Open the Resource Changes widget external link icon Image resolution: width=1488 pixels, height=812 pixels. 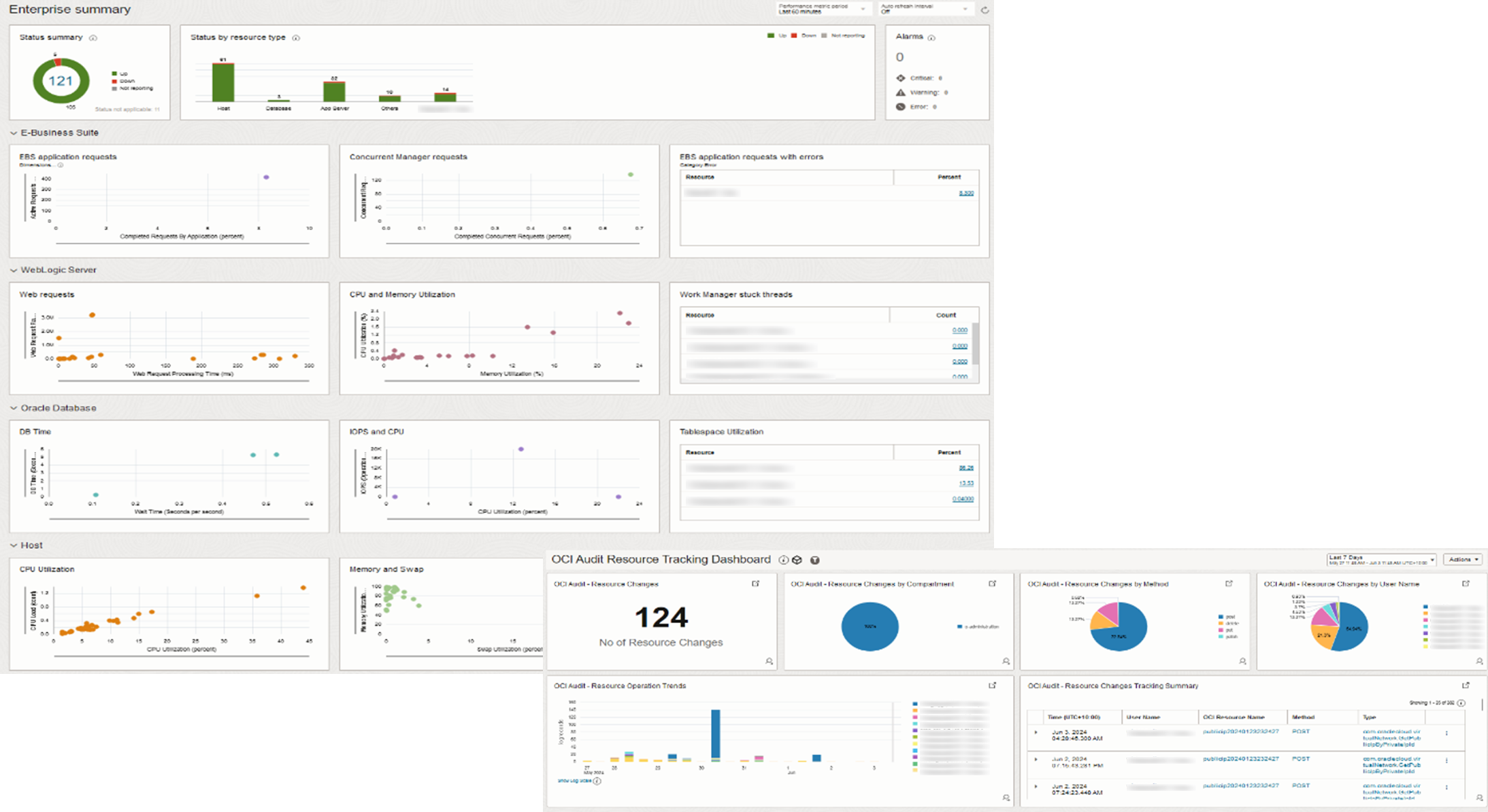coord(755,583)
